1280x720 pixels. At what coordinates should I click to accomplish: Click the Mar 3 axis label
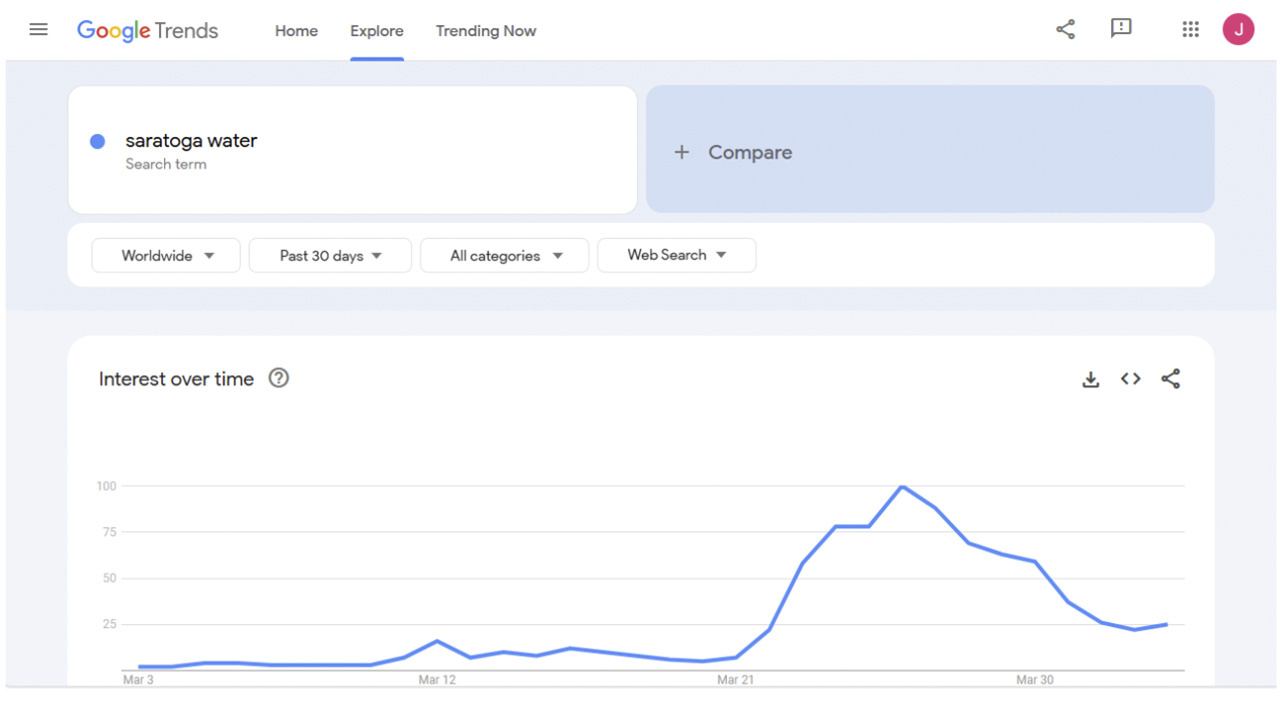(138, 680)
